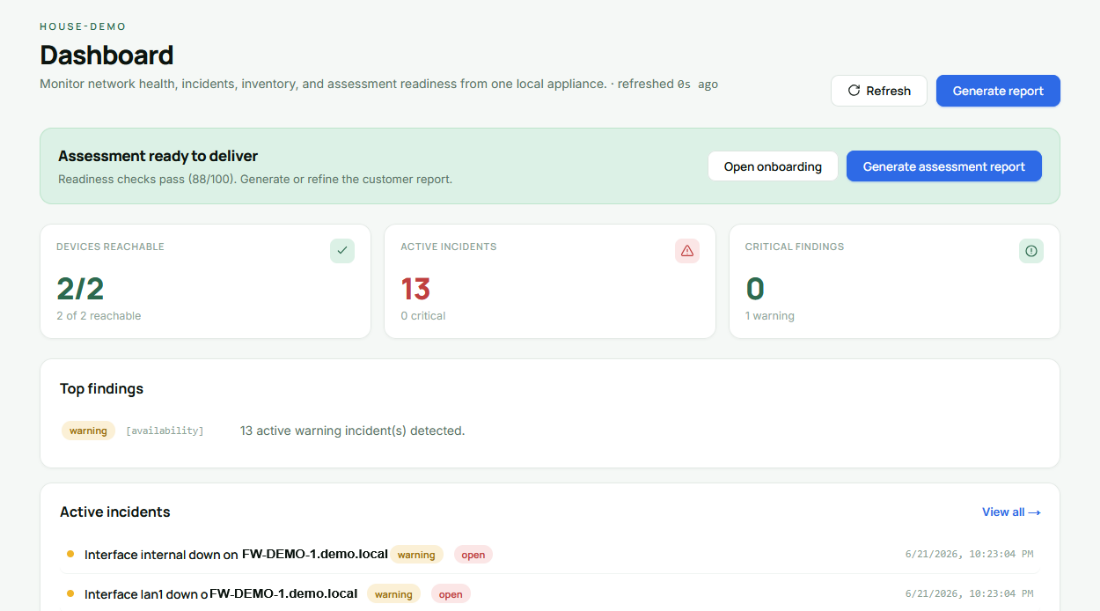Click the orange dot beside Interface internal down
This screenshot has width=1100, height=611.
point(70,554)
